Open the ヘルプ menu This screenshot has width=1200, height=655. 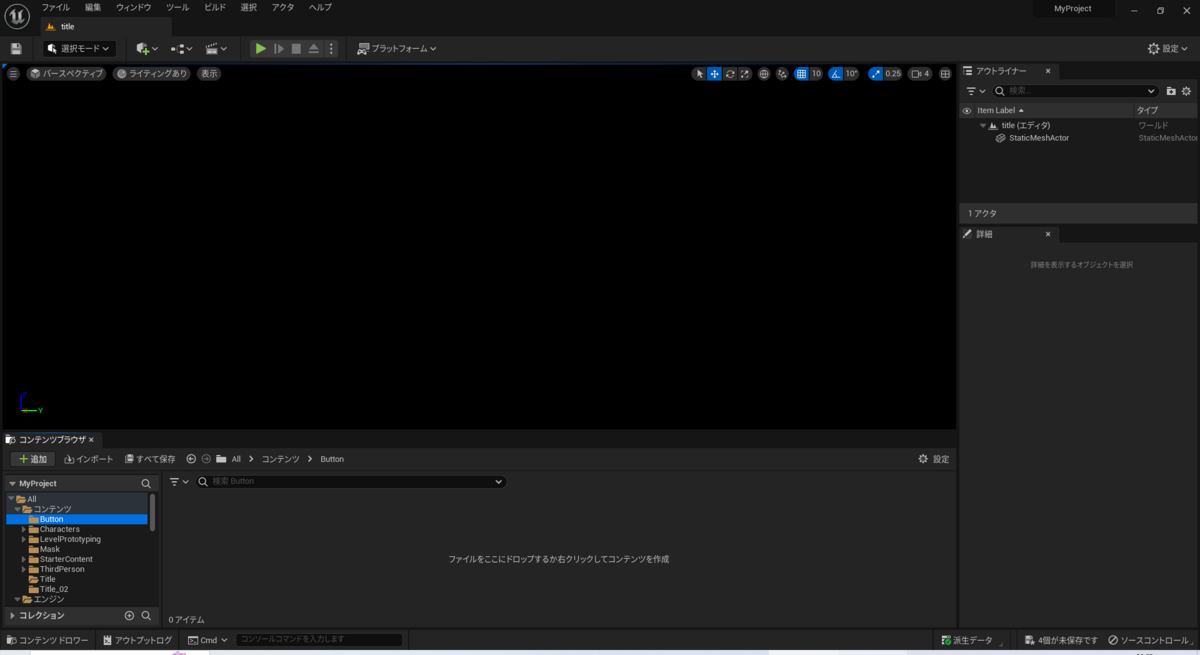(x=320, y=7)
